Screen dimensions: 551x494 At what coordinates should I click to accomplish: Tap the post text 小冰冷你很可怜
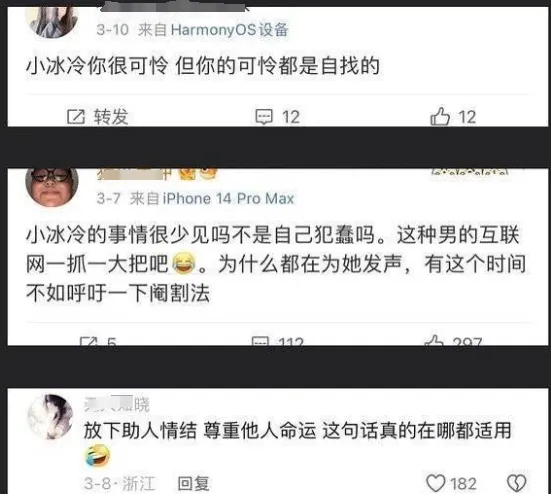[97, 66]
